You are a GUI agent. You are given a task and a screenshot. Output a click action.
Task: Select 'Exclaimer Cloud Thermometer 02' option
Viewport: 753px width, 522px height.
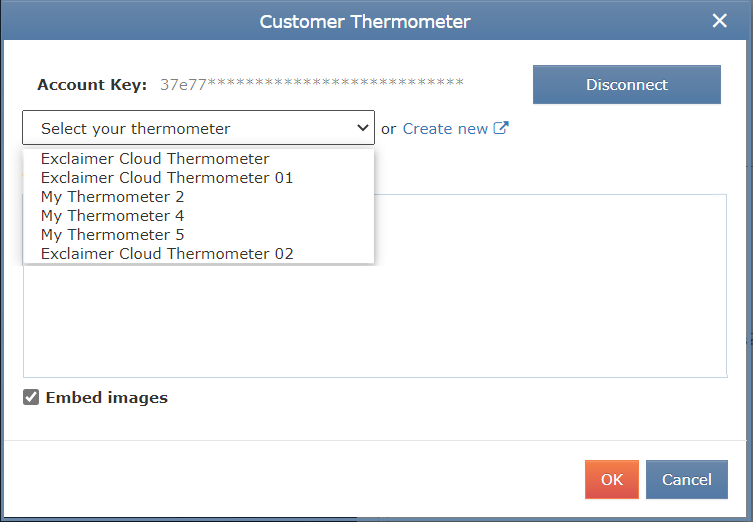pyautogui.click(x=167, y=254)
